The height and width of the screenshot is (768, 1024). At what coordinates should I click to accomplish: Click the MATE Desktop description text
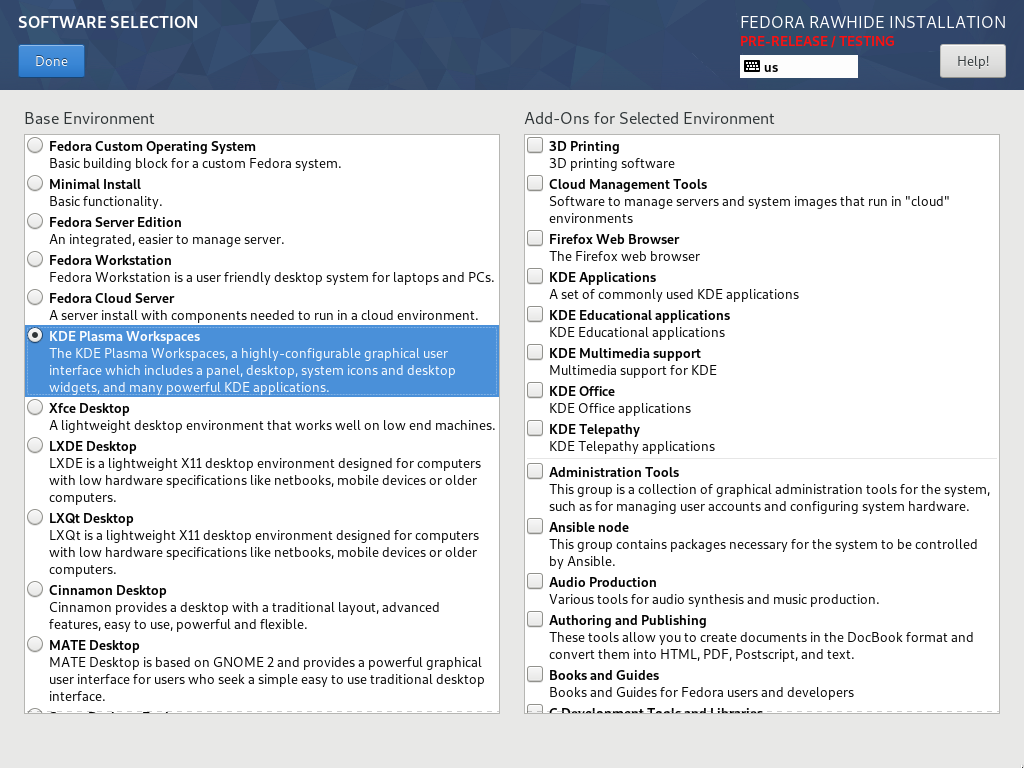tap(266, 679)
